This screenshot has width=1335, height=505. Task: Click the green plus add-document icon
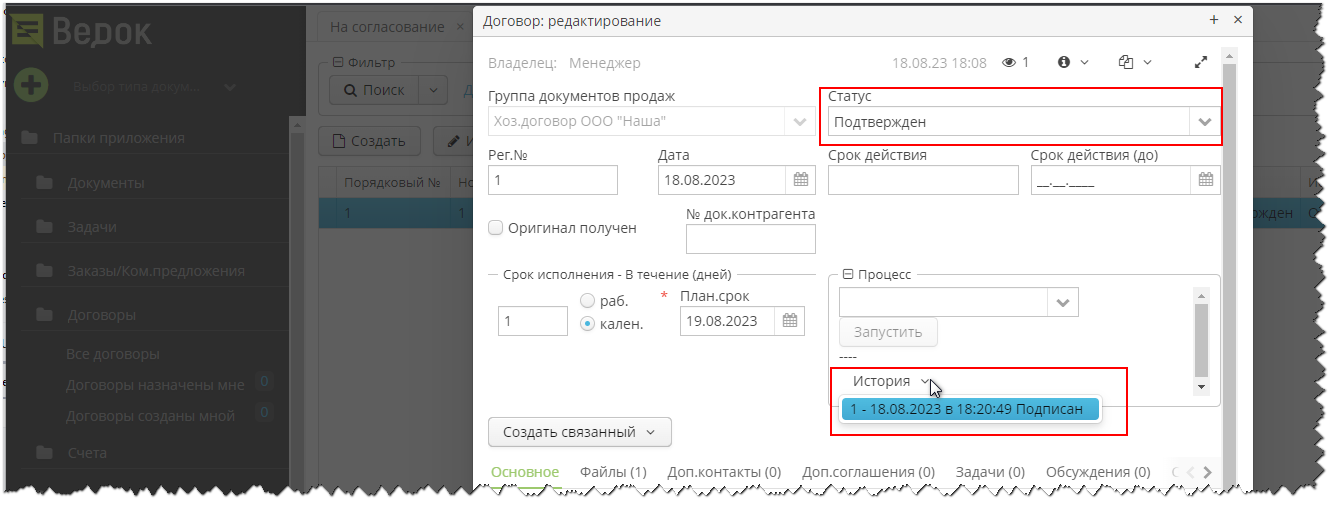(x=31, y=84)
